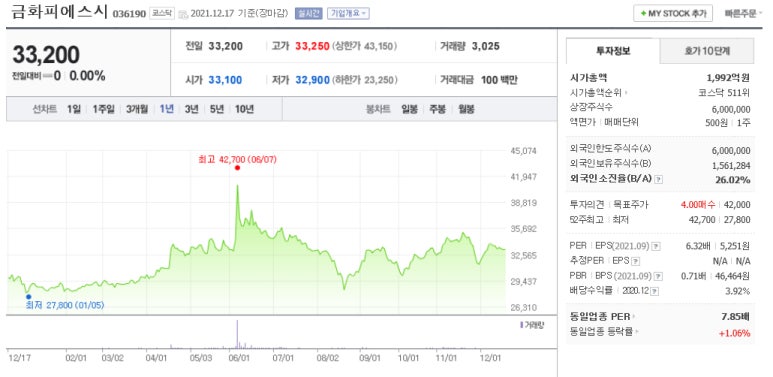The width and height of the screenshot is (773, 377).
Task: Switch chart to 일봉 candlestick
Action: click(x=409, y=109)
